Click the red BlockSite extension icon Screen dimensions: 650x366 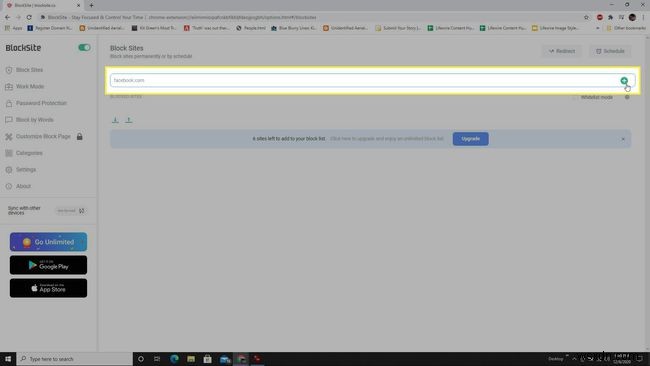(x=599, y=17)
